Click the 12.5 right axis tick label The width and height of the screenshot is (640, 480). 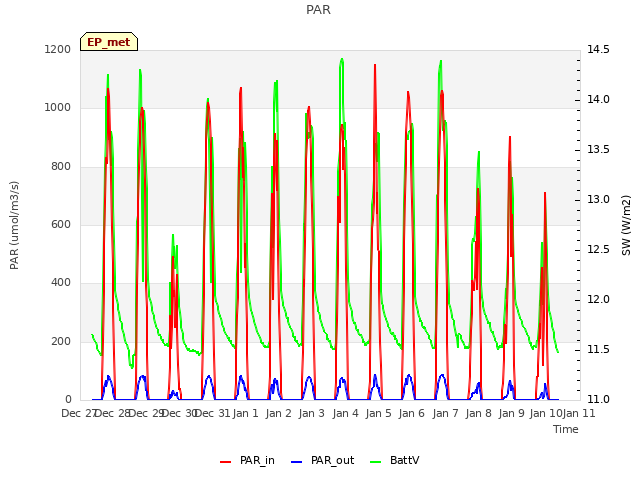tap(598, 249)
